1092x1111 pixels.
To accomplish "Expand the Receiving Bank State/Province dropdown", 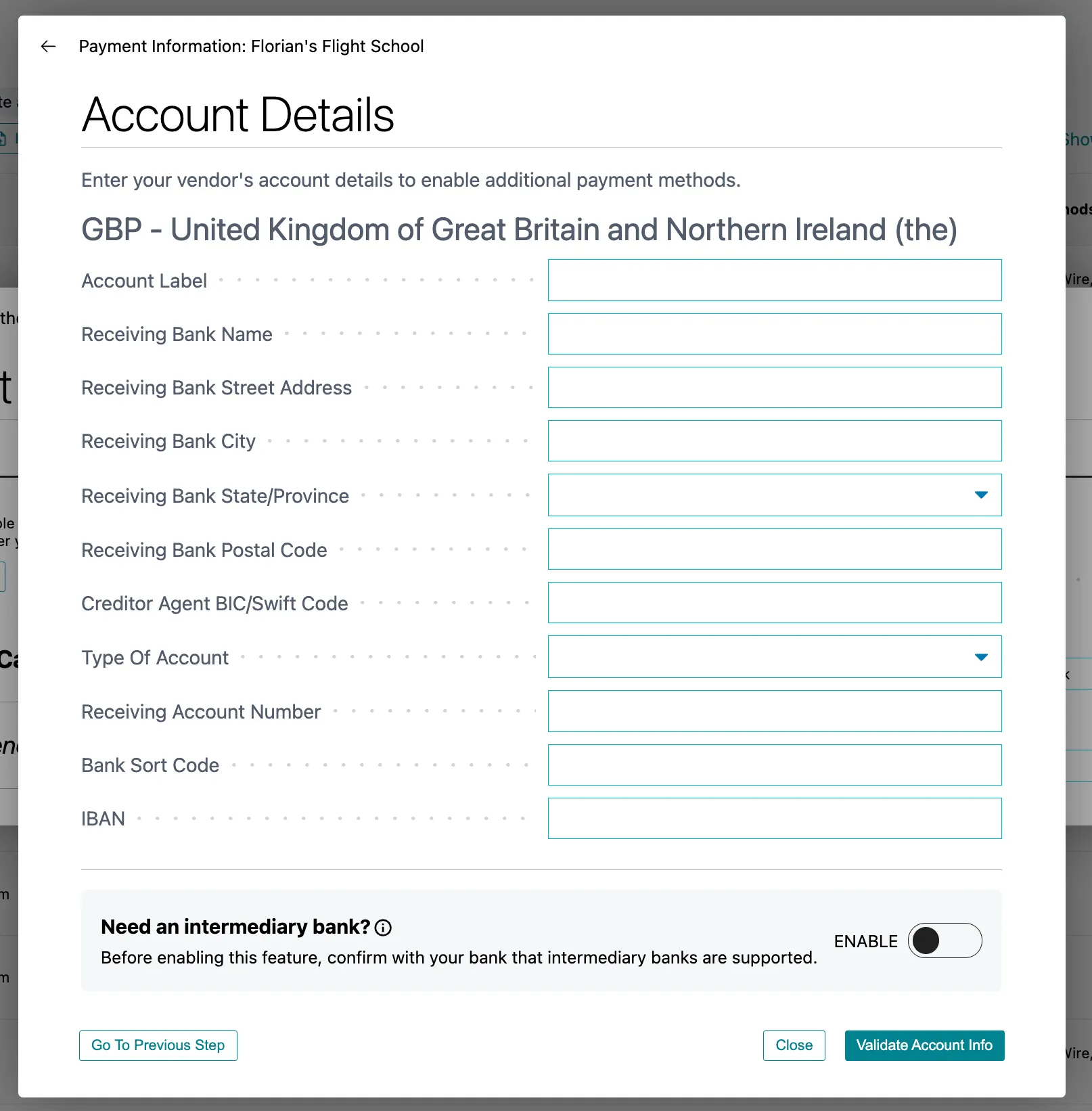I will 775,495.
